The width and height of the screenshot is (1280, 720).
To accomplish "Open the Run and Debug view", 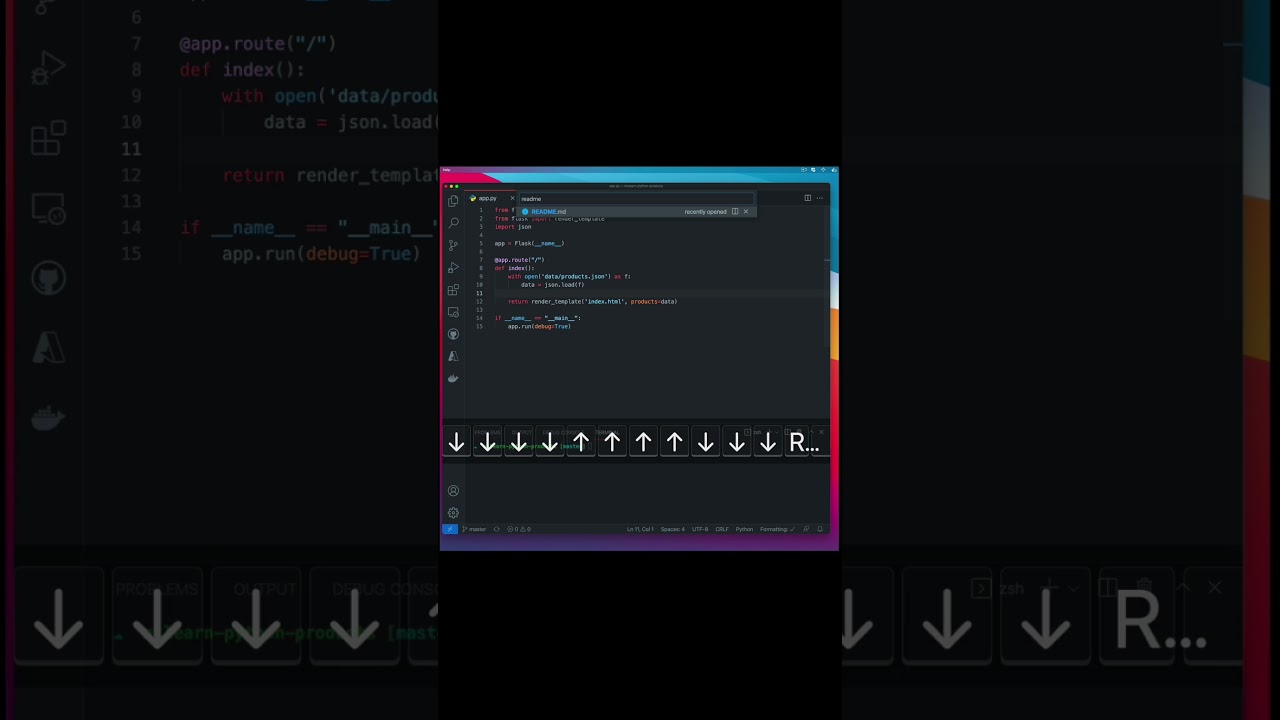I will pyautogui.click(x=453, y=268).
